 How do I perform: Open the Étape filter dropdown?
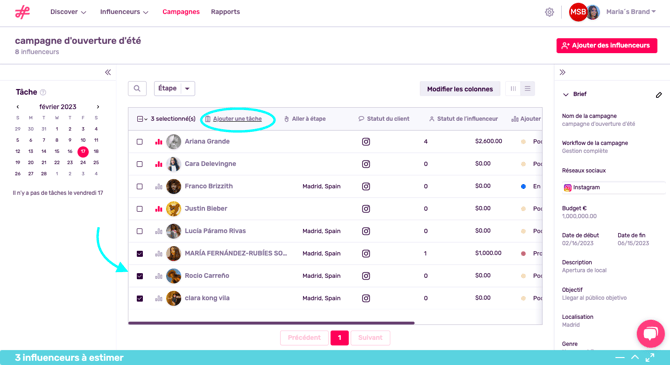(174, 88)
